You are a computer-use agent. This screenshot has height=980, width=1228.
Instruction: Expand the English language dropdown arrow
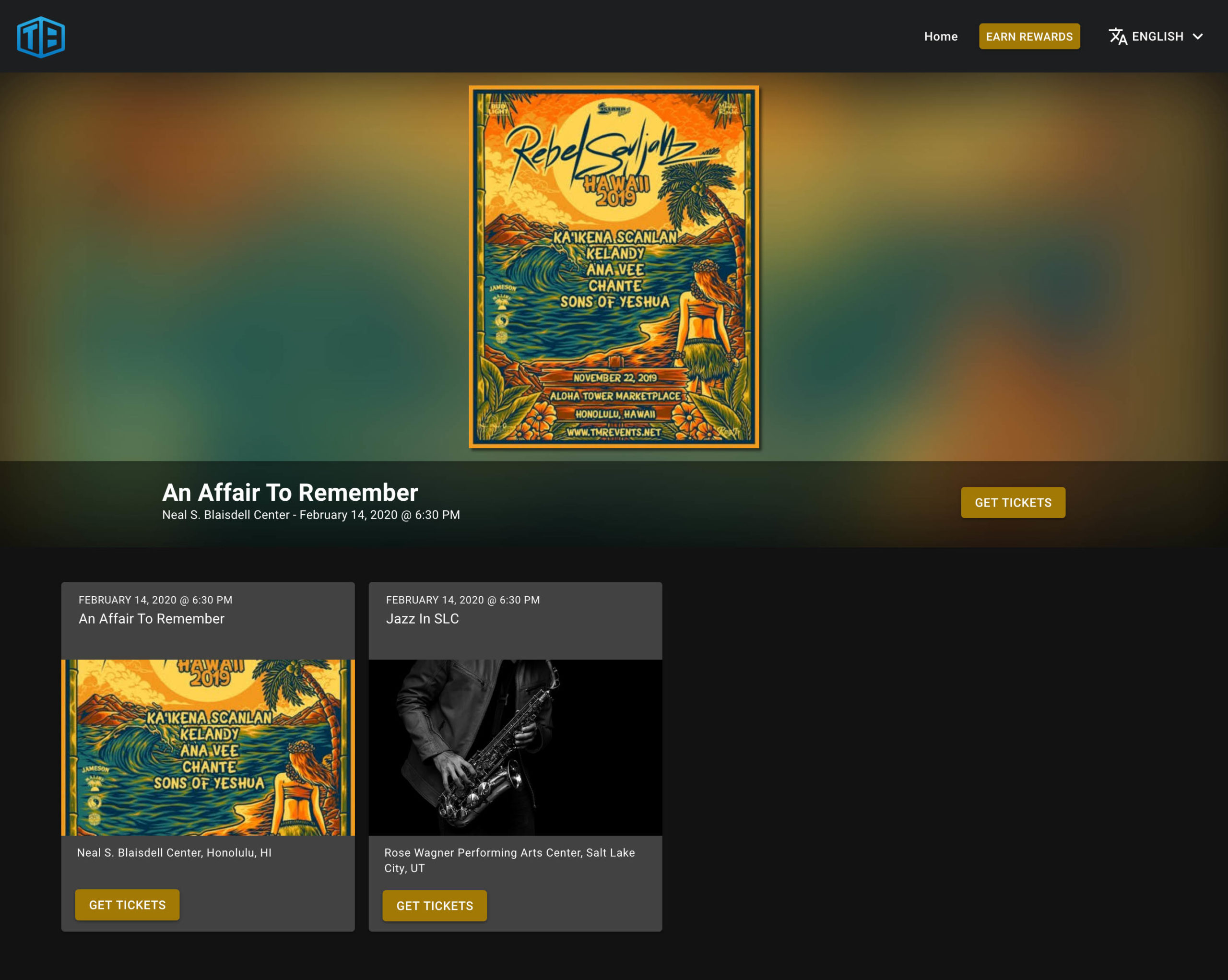pos(1198,36)
